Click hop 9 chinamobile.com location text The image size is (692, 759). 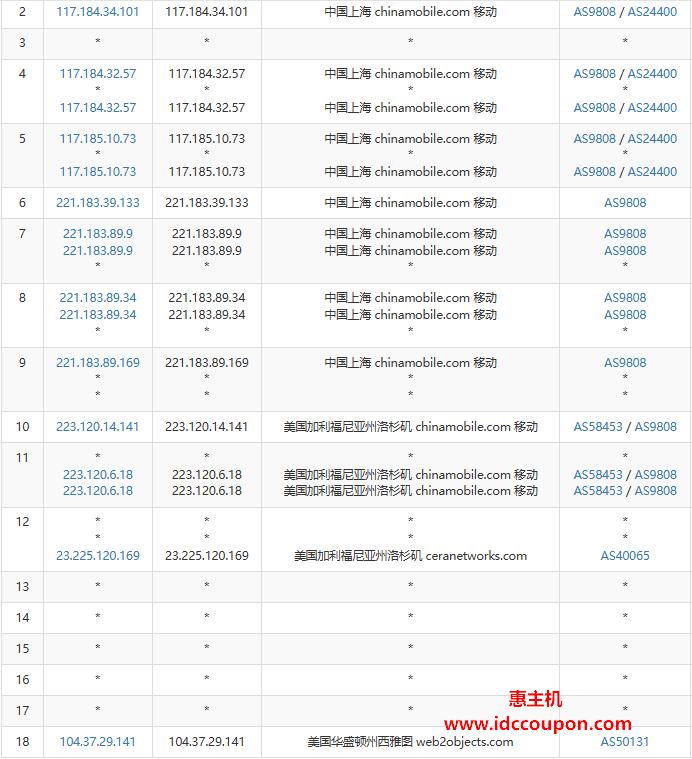pos(410,363)
